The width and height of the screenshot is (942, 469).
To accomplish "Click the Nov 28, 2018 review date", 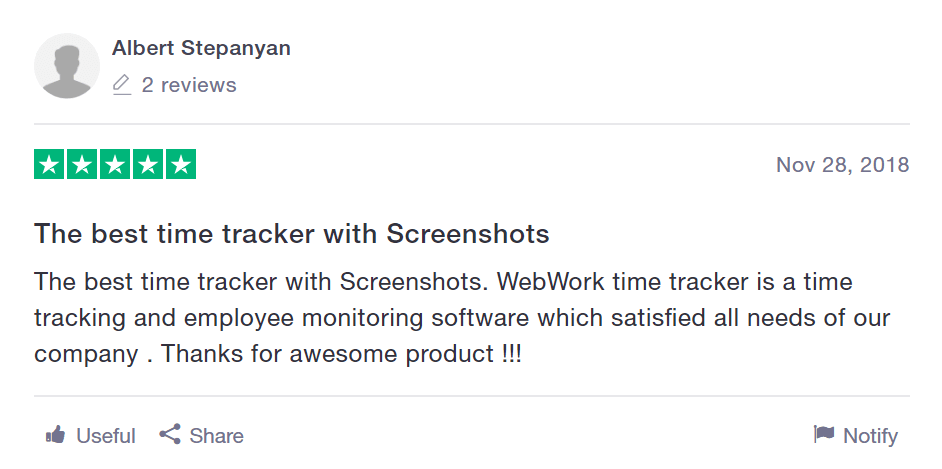I will coord(843,165).
